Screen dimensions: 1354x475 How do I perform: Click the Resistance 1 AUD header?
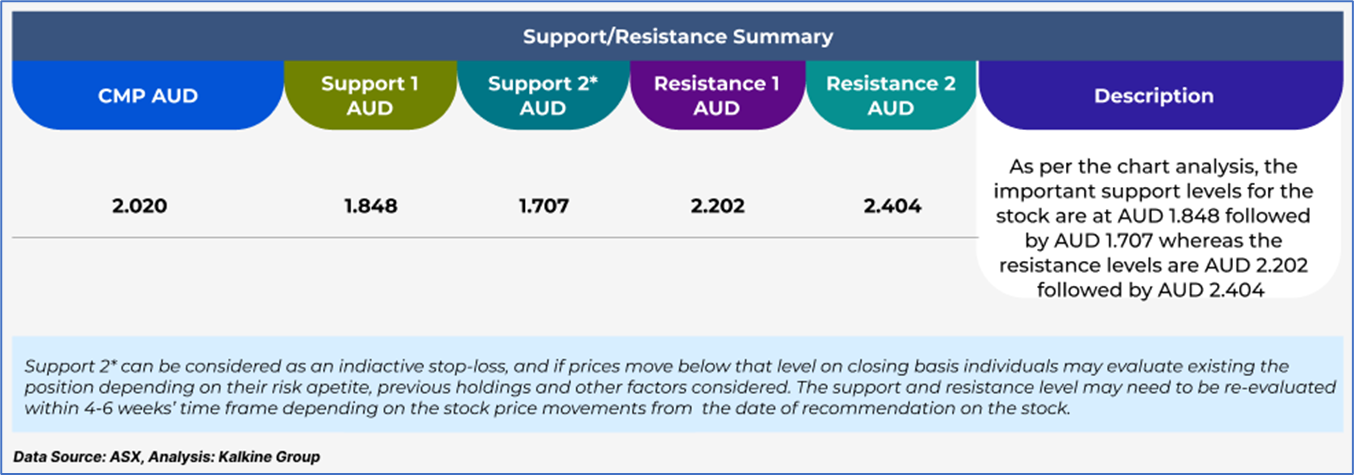(716, 96)
